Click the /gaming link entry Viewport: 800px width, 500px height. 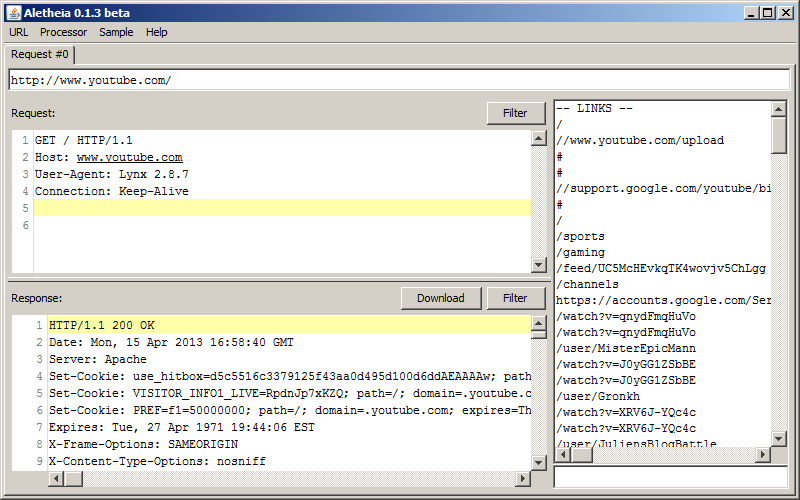click(581, 252)
